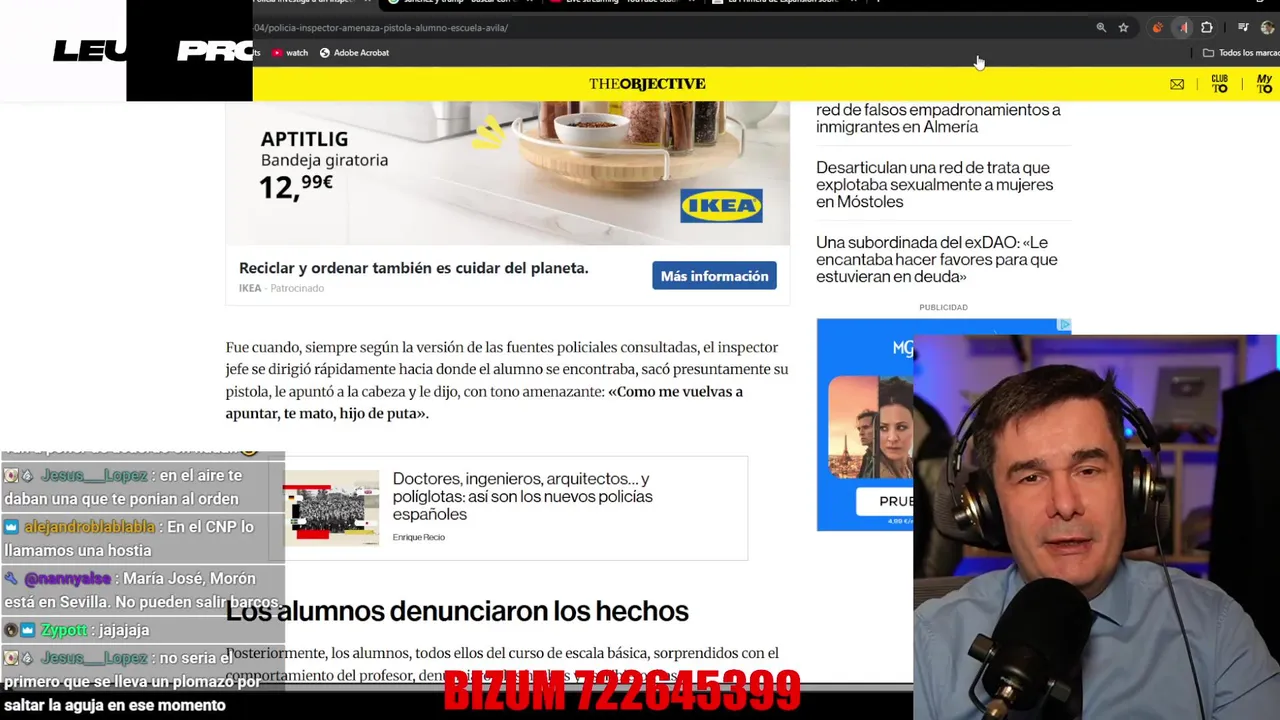Switch to the YouTube Live streaming tab

click(620, 3)
